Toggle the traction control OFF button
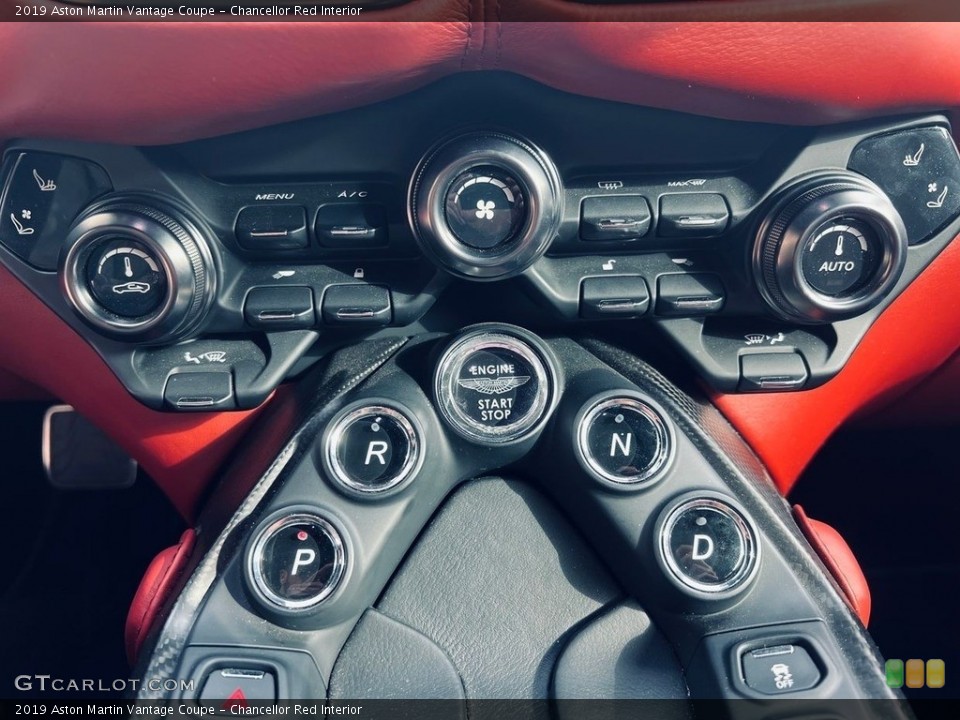 (x=781, y=669)
